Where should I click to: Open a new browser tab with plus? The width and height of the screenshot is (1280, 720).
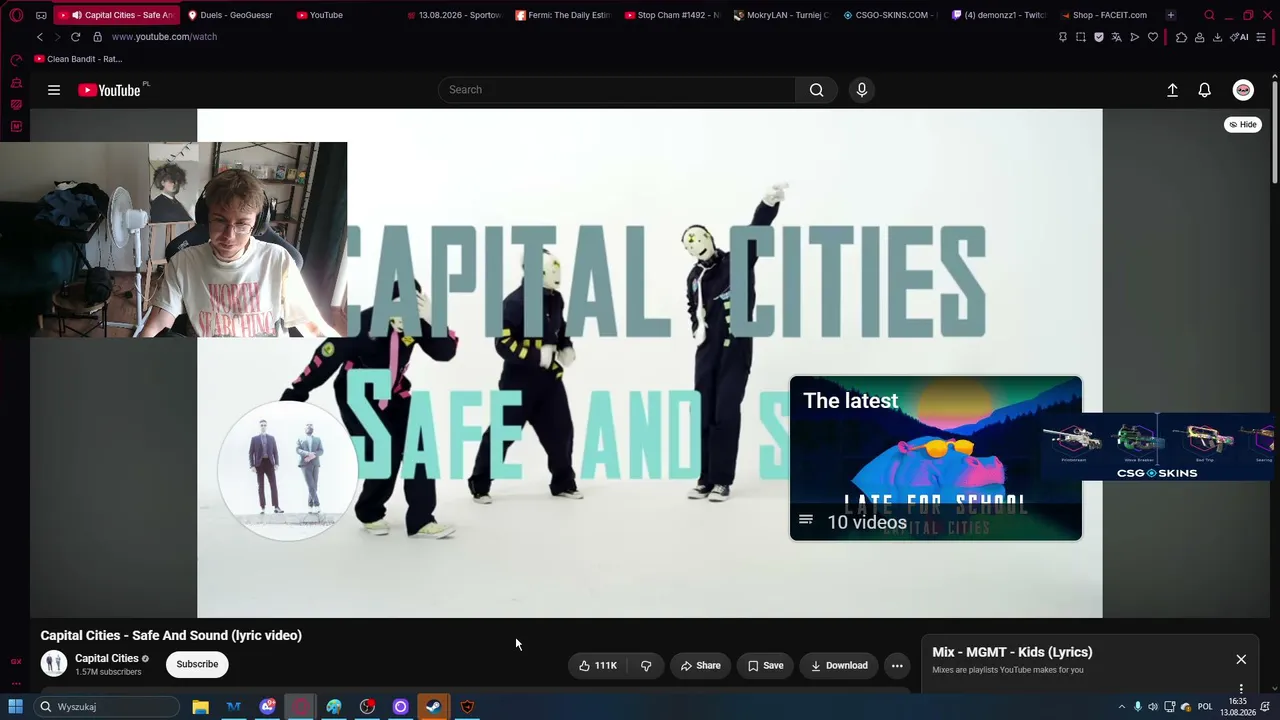pyautogui.click(x=1170, y=15)
